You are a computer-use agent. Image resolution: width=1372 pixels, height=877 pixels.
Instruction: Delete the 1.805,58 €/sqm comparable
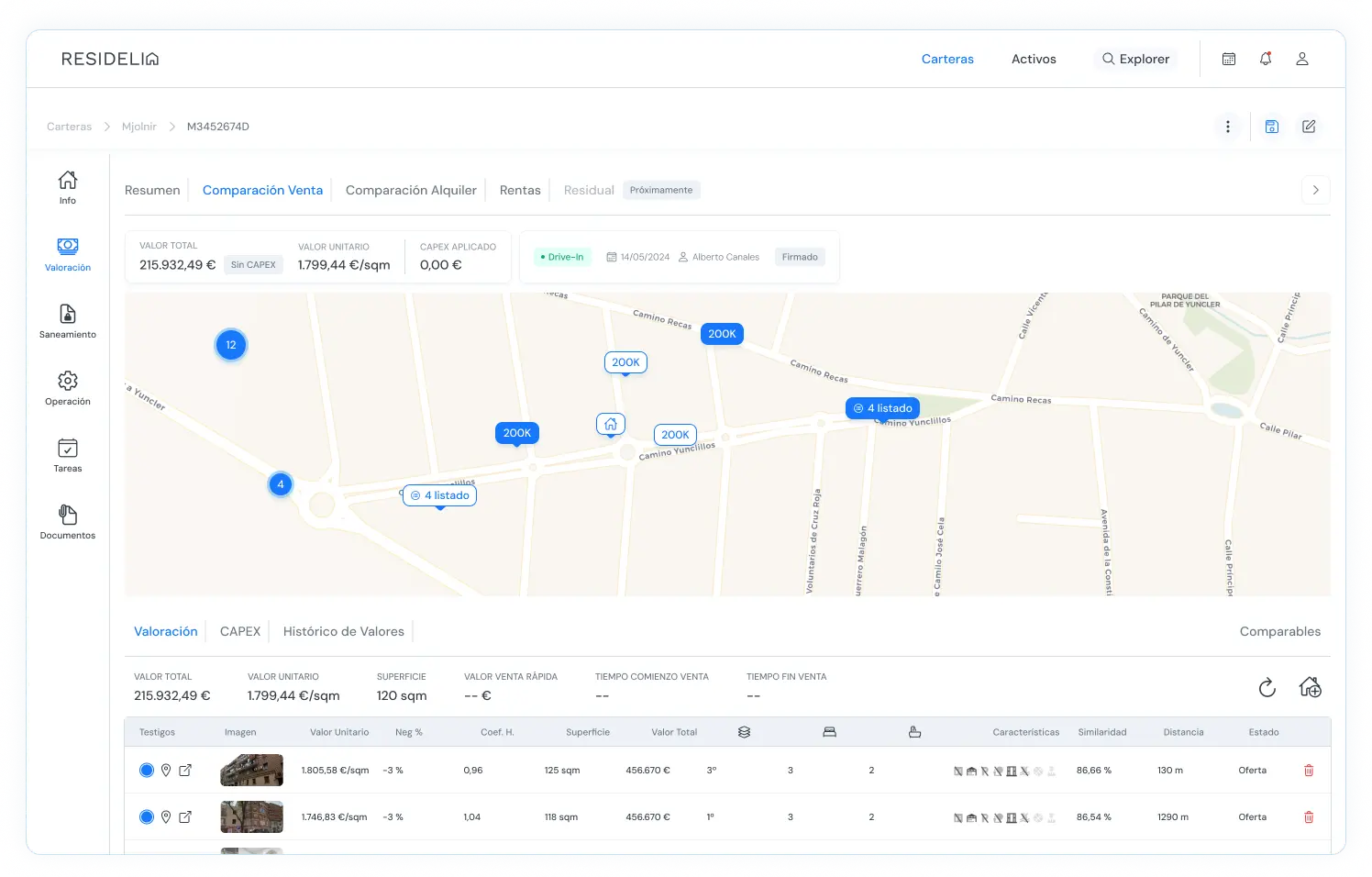tap(1309, 771)
